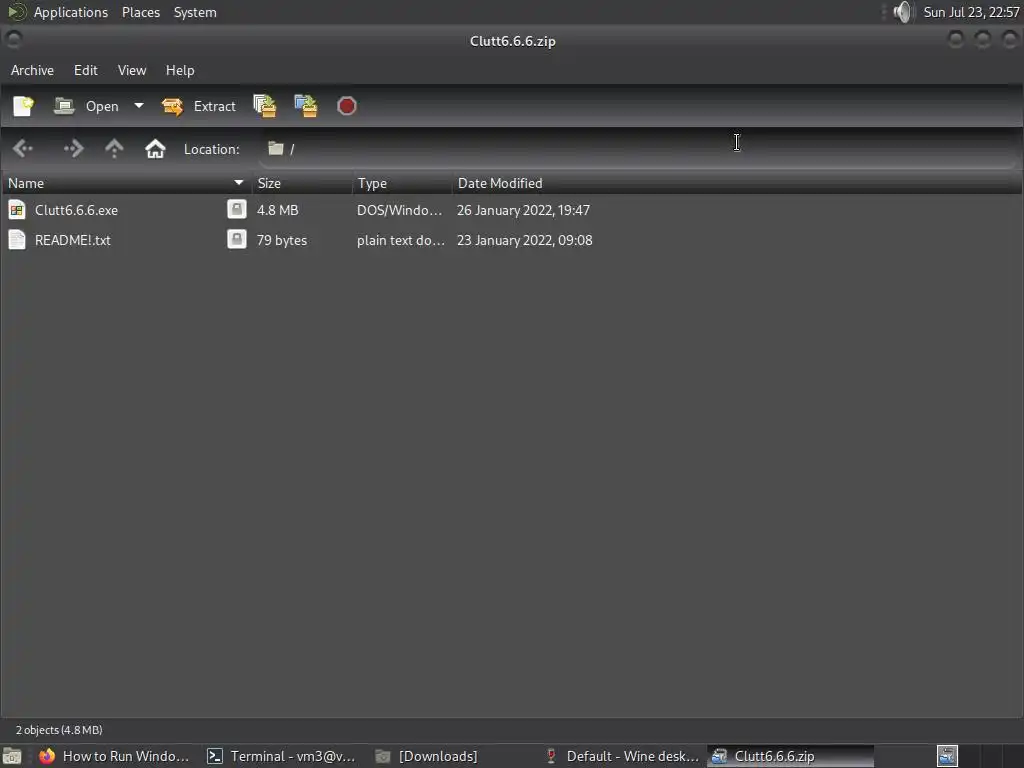Click the DOS/Windo… type cell

(399, 210)
